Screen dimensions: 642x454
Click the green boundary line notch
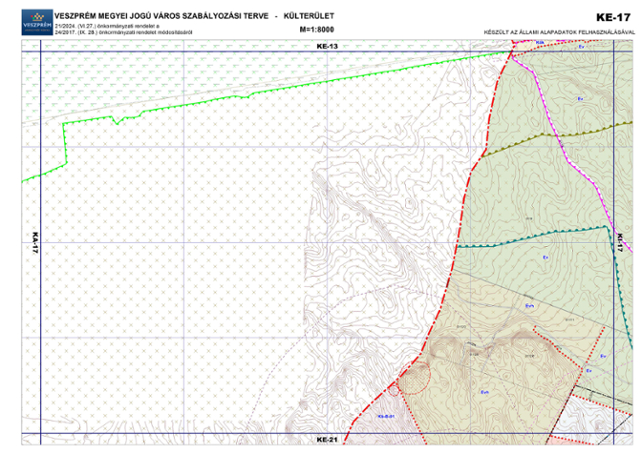click(x=119, y=122)
